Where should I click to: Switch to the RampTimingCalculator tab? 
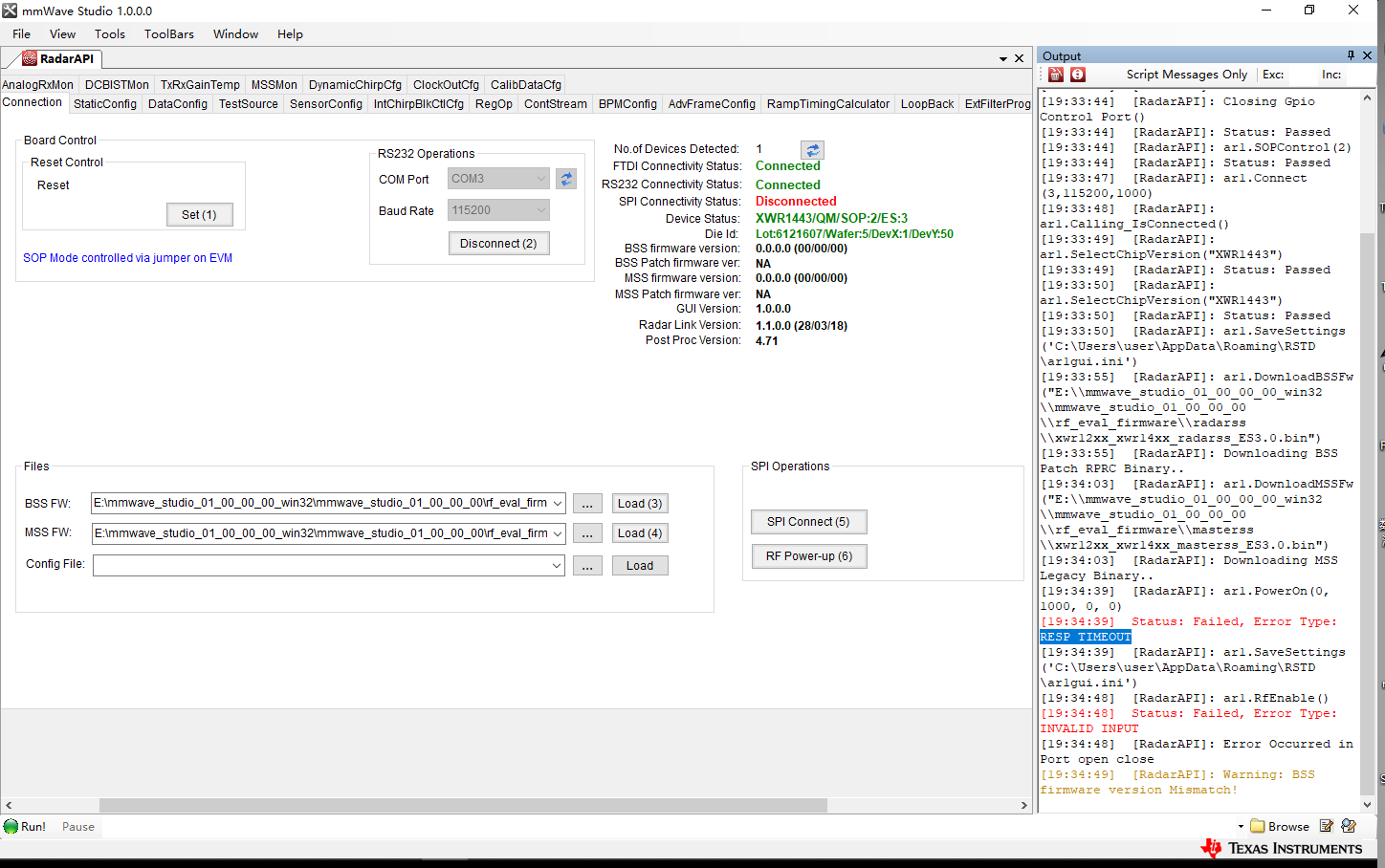point(828,104)
